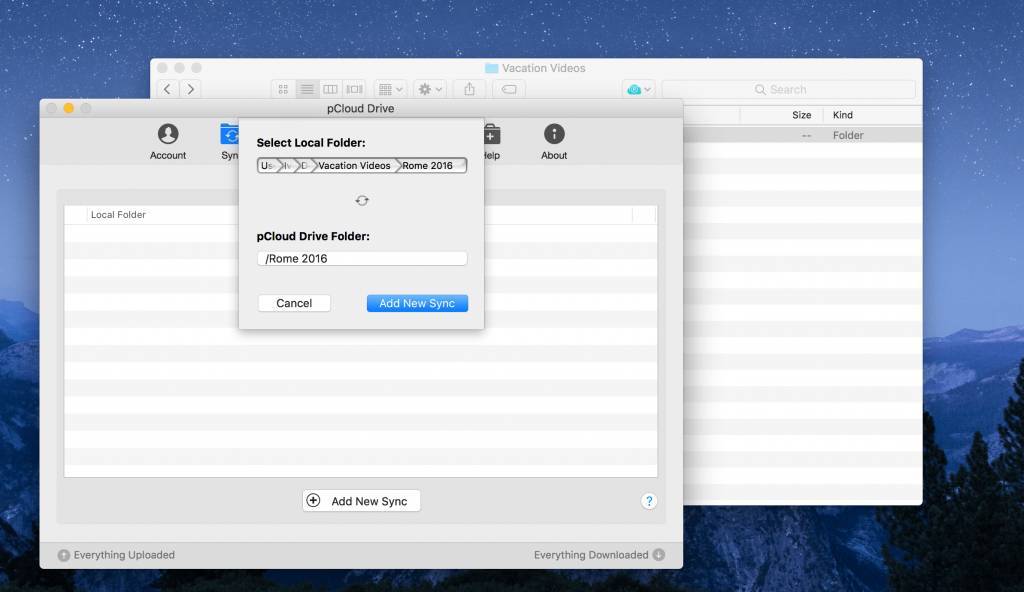
Task: Sort Finder list by Size column
Action: (x=801, y=115)
